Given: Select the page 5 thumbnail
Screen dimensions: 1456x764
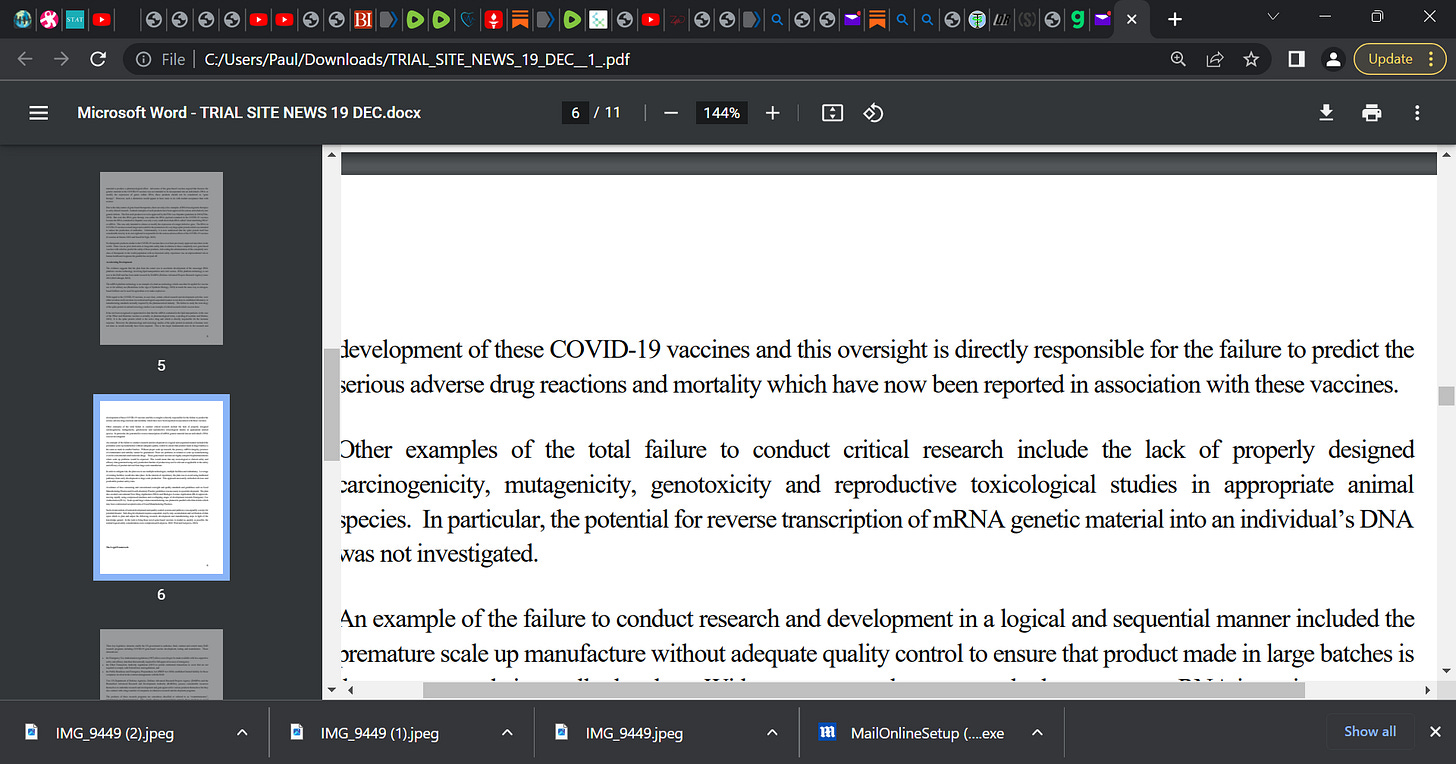Looking at the screenshot, I should [x=162, y=258].
